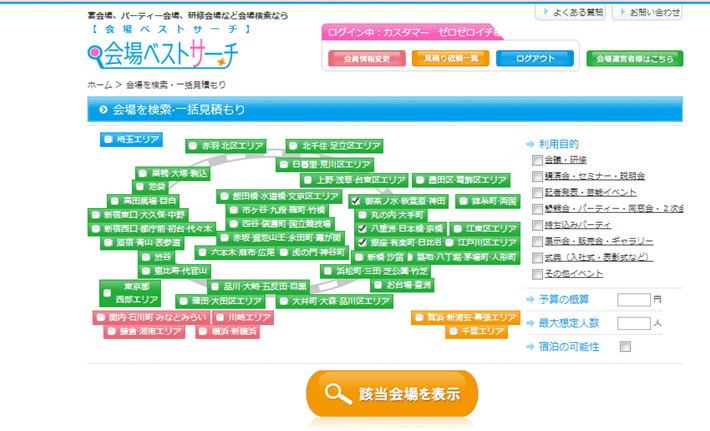Check the 高田馬場·目白 checkbox
710x431 pixels.
115,201
